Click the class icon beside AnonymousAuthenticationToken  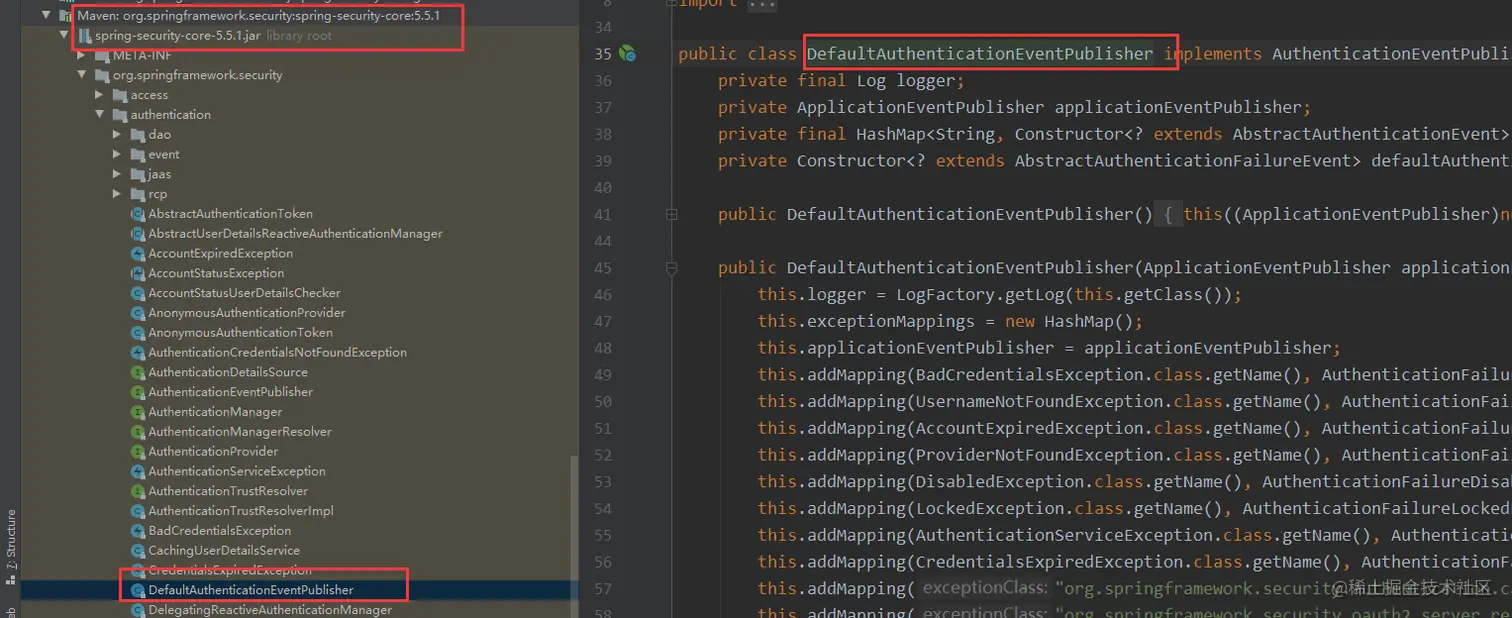click(x=139, y=333)
